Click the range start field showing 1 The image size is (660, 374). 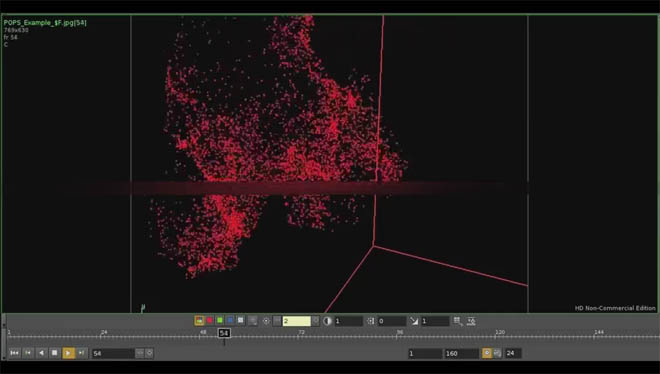(x=425, y=353)
